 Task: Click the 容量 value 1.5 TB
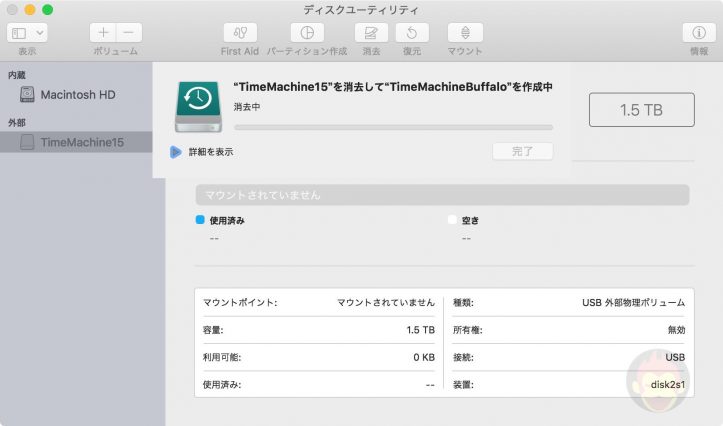point(421,330)
